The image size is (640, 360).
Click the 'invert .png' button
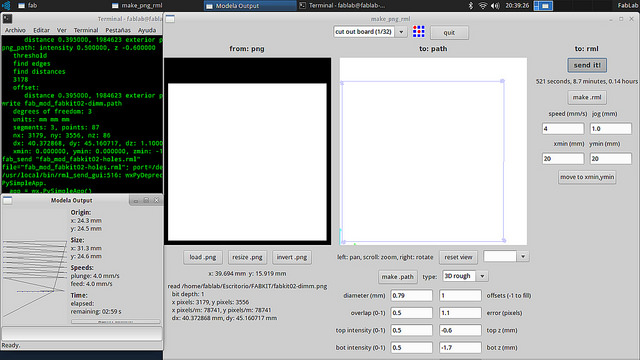click(292, 257)
